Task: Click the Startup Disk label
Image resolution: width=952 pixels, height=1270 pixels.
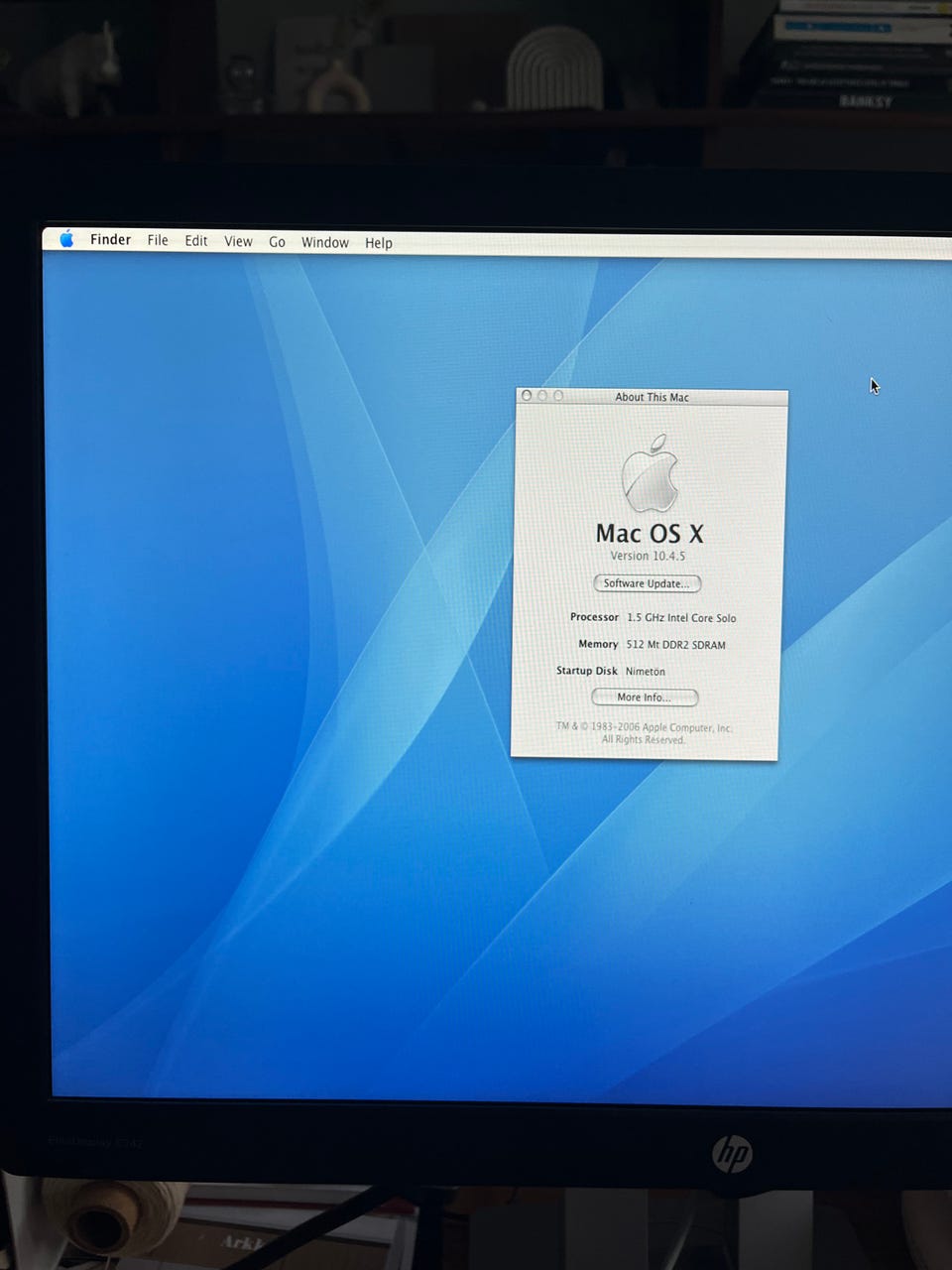Action: pos(586,671)
